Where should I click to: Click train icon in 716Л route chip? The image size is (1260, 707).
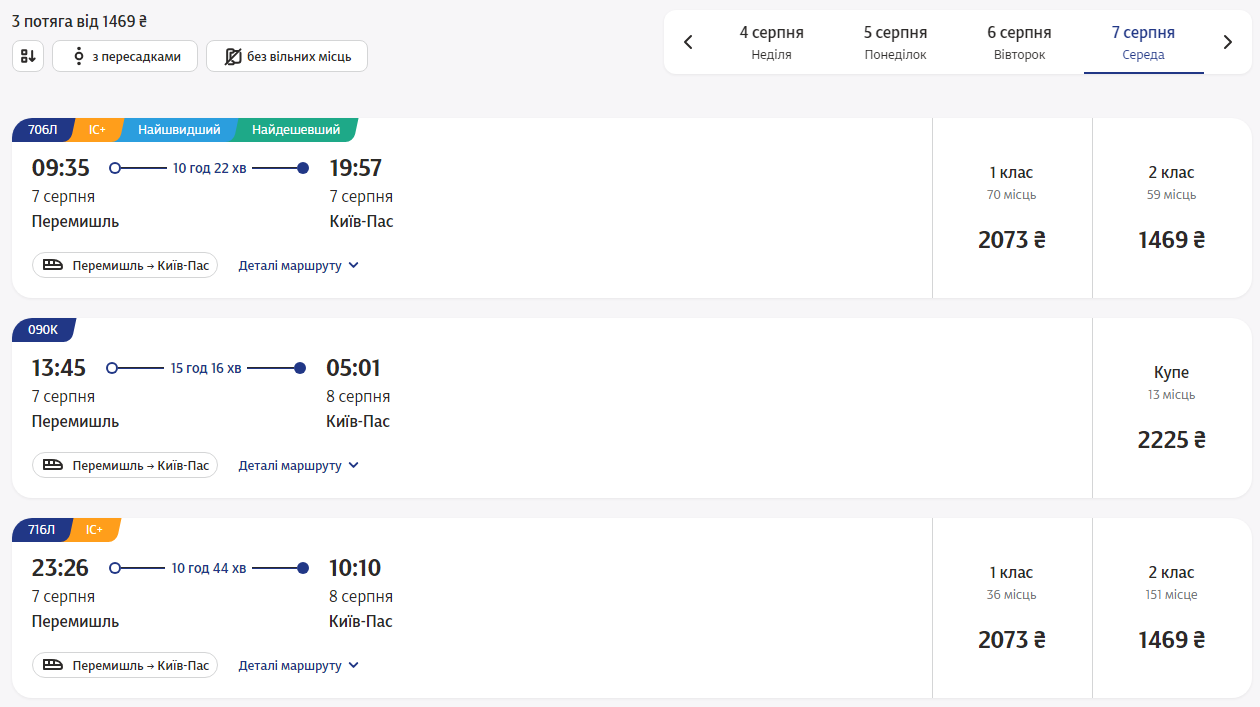[x=53, y=665]
